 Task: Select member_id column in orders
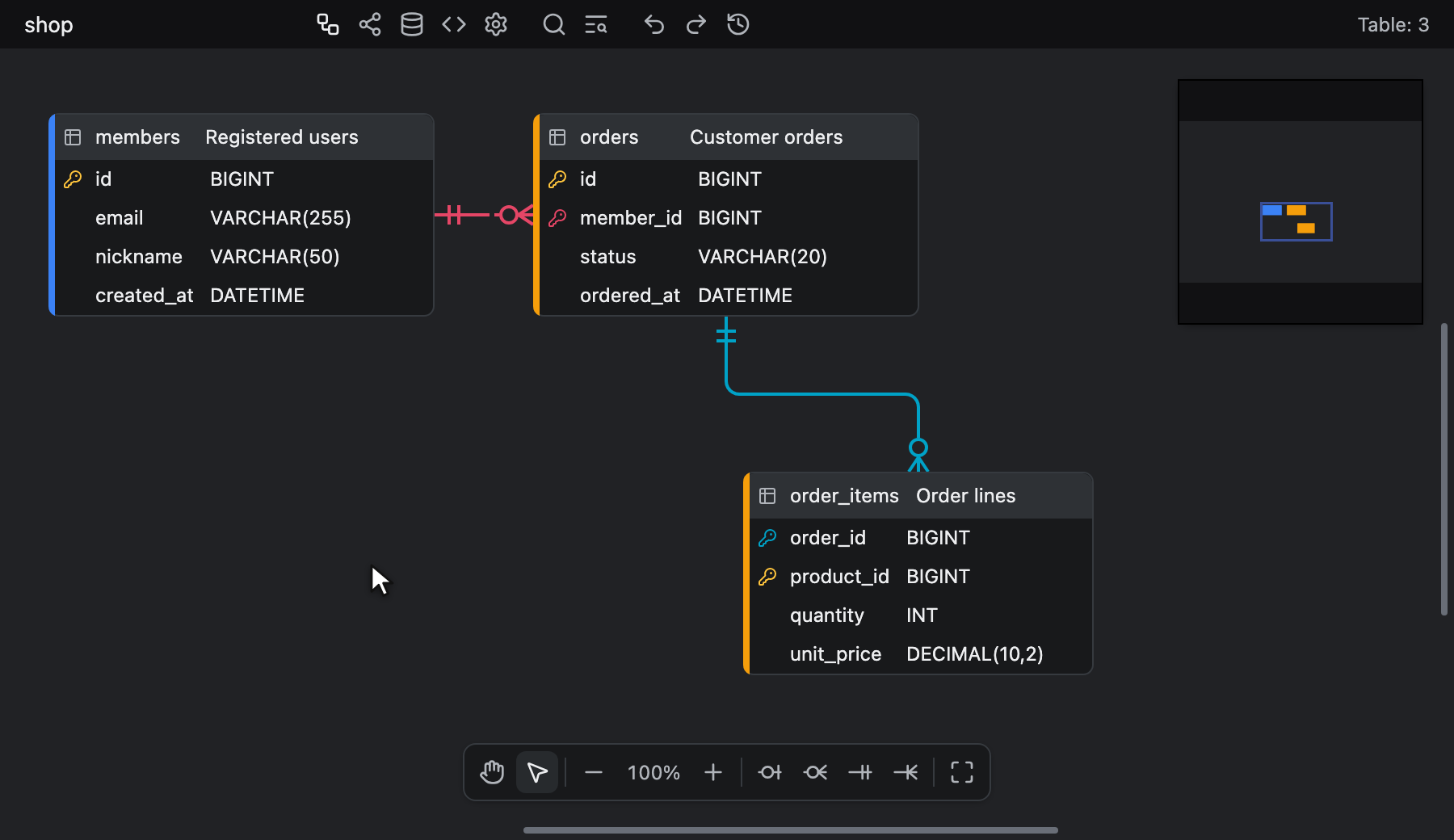coord(729,218)
